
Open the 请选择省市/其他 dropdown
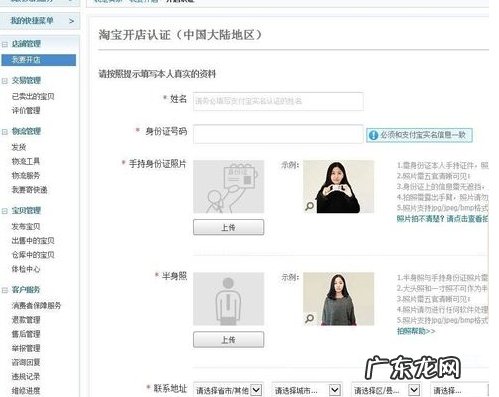[x=229, y=390]
